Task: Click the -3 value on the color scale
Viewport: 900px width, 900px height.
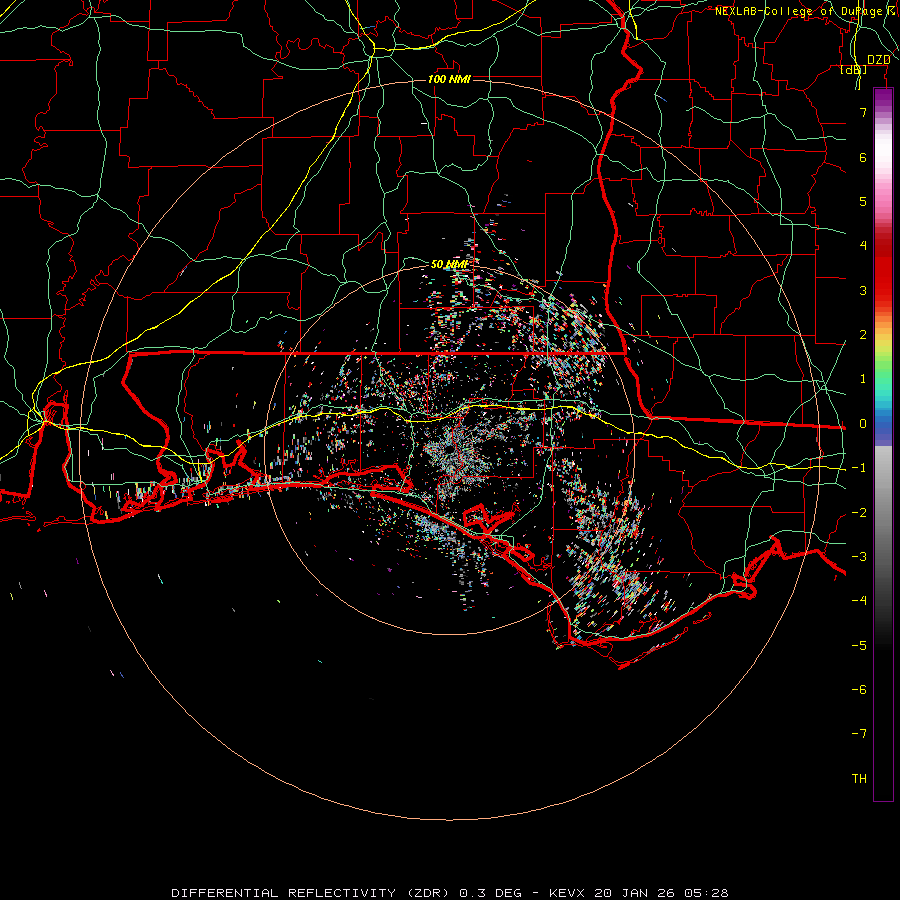Action: (859, 557)
